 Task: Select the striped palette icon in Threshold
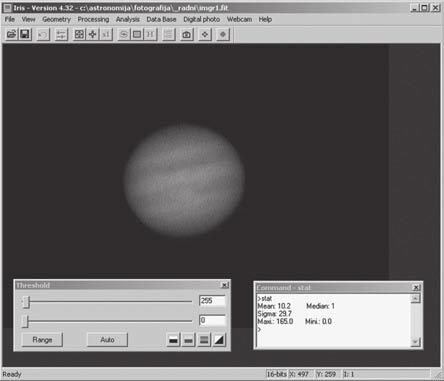tap(204, 340)
